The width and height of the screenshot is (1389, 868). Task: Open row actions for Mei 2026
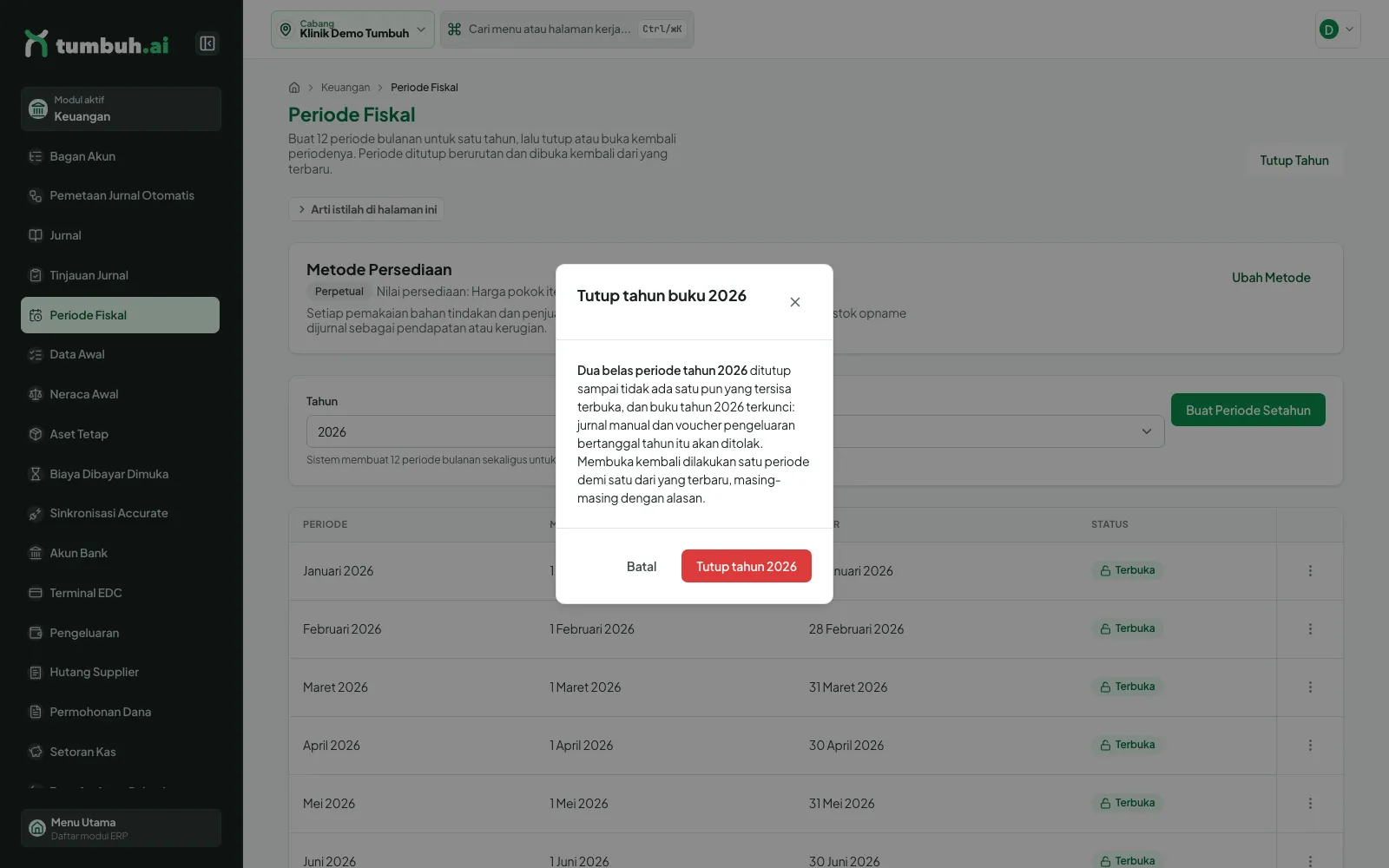click(1310, 804)
